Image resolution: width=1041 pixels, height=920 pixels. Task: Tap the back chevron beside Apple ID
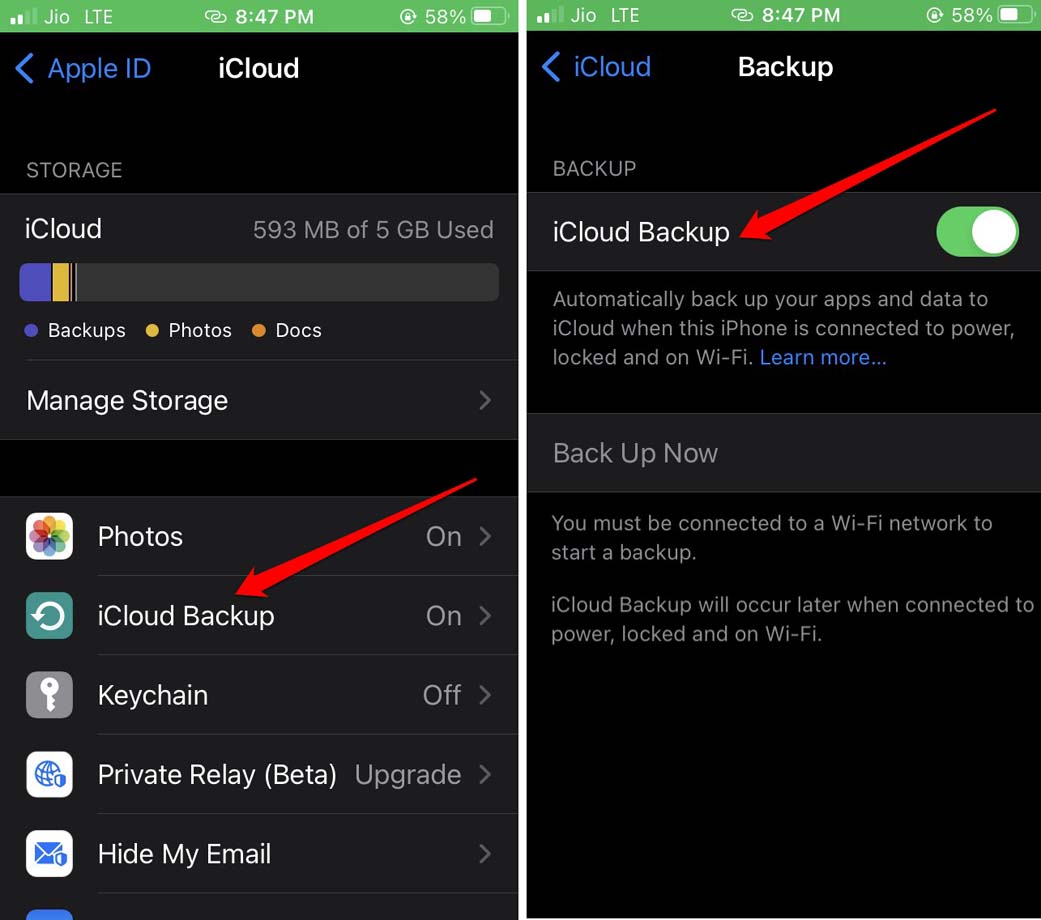pyautogui.click(x=25, y=68)
